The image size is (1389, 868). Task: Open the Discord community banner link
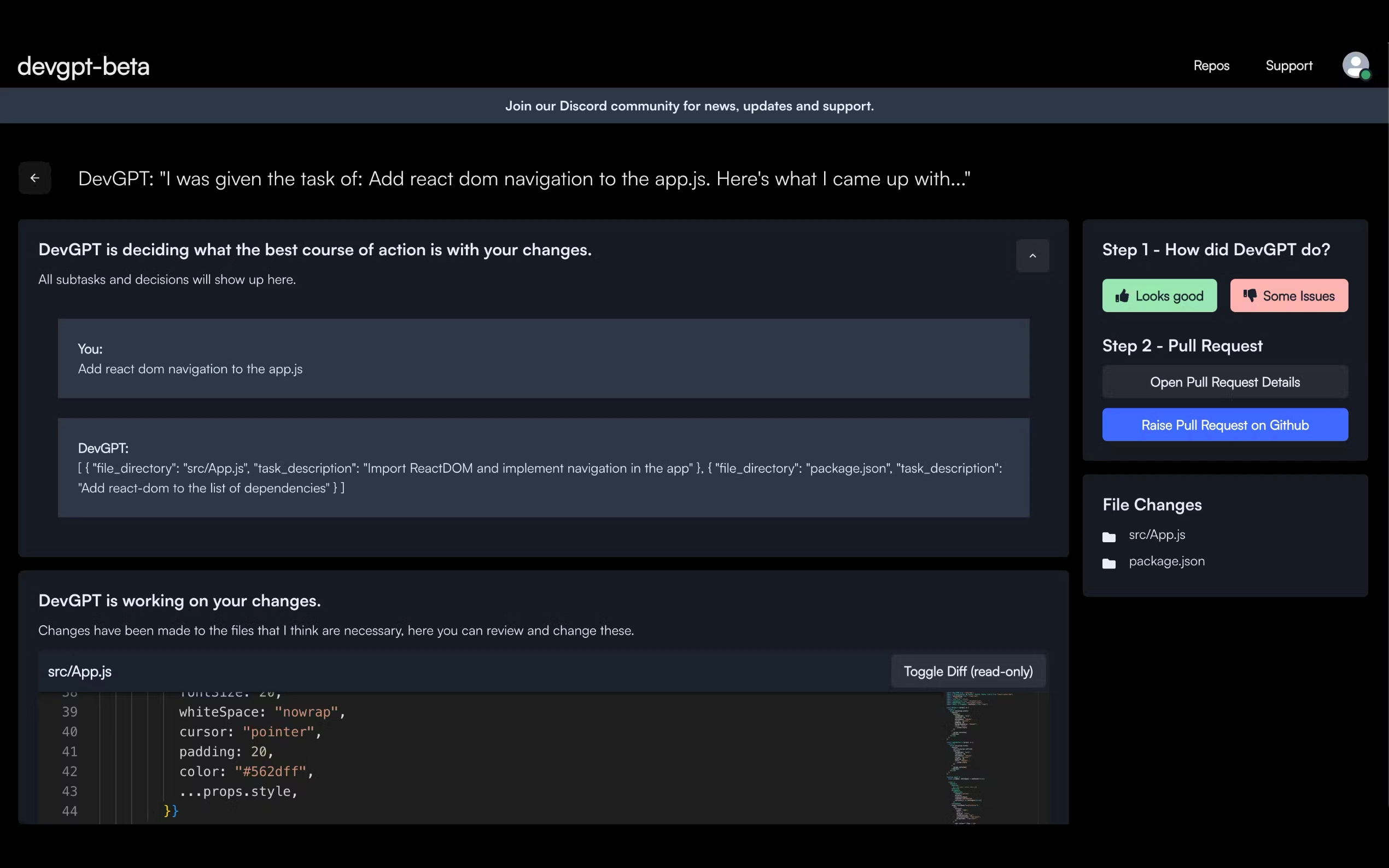tap(689, 105)
